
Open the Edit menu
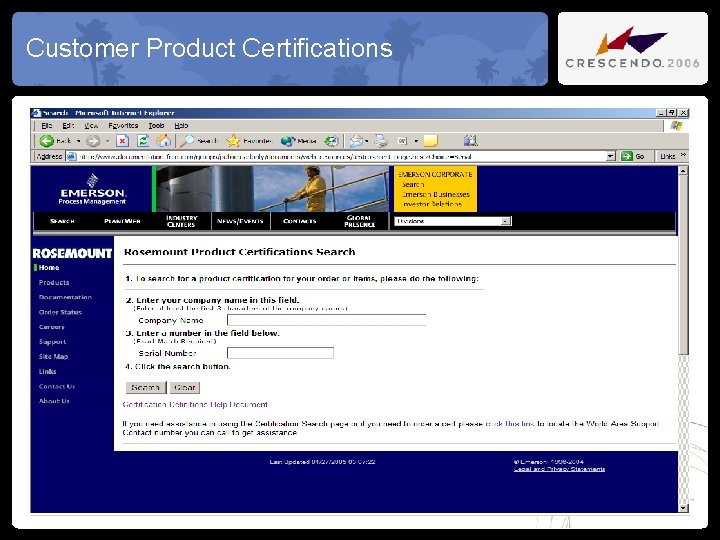coord(68,125)
